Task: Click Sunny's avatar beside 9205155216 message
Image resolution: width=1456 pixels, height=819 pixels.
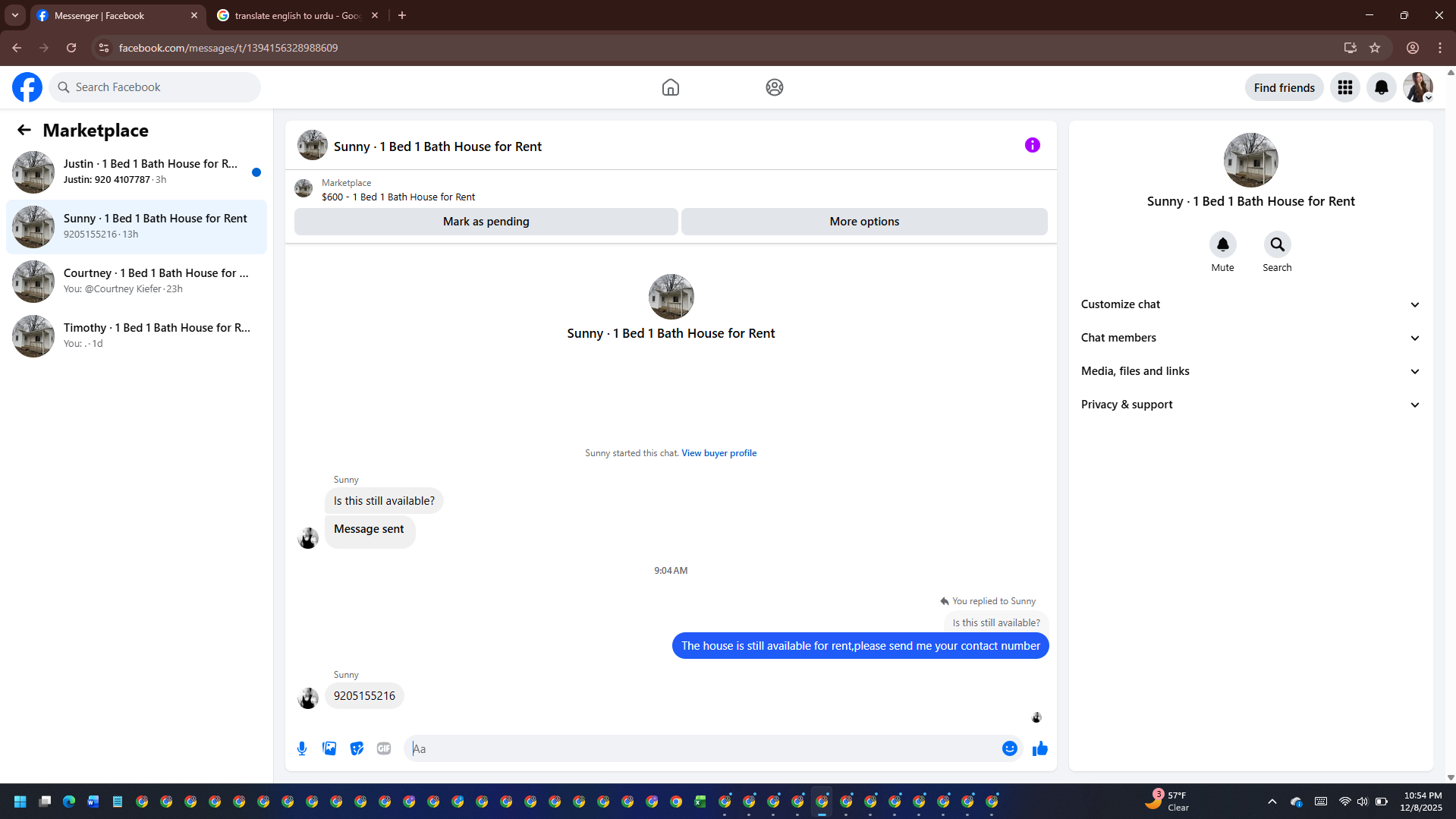Action: (x=308, y=698)
